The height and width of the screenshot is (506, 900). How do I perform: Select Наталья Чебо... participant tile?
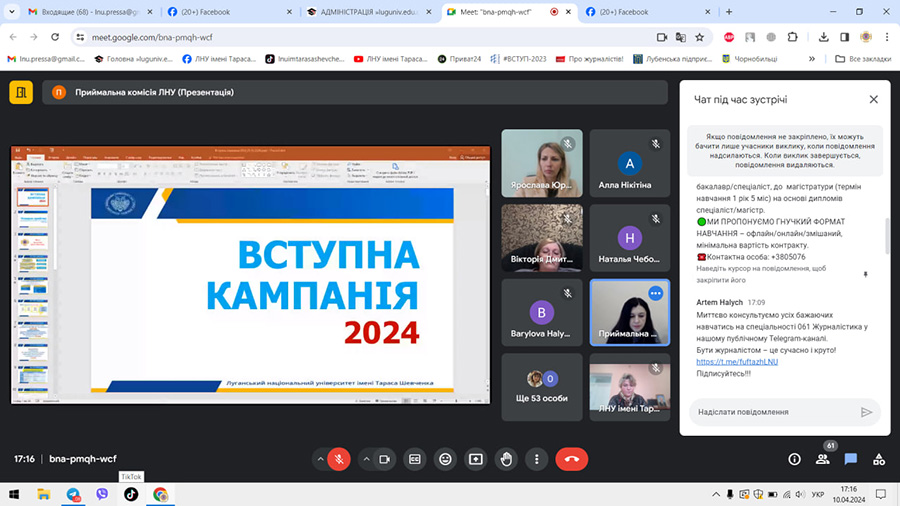(x=630, y=238)
